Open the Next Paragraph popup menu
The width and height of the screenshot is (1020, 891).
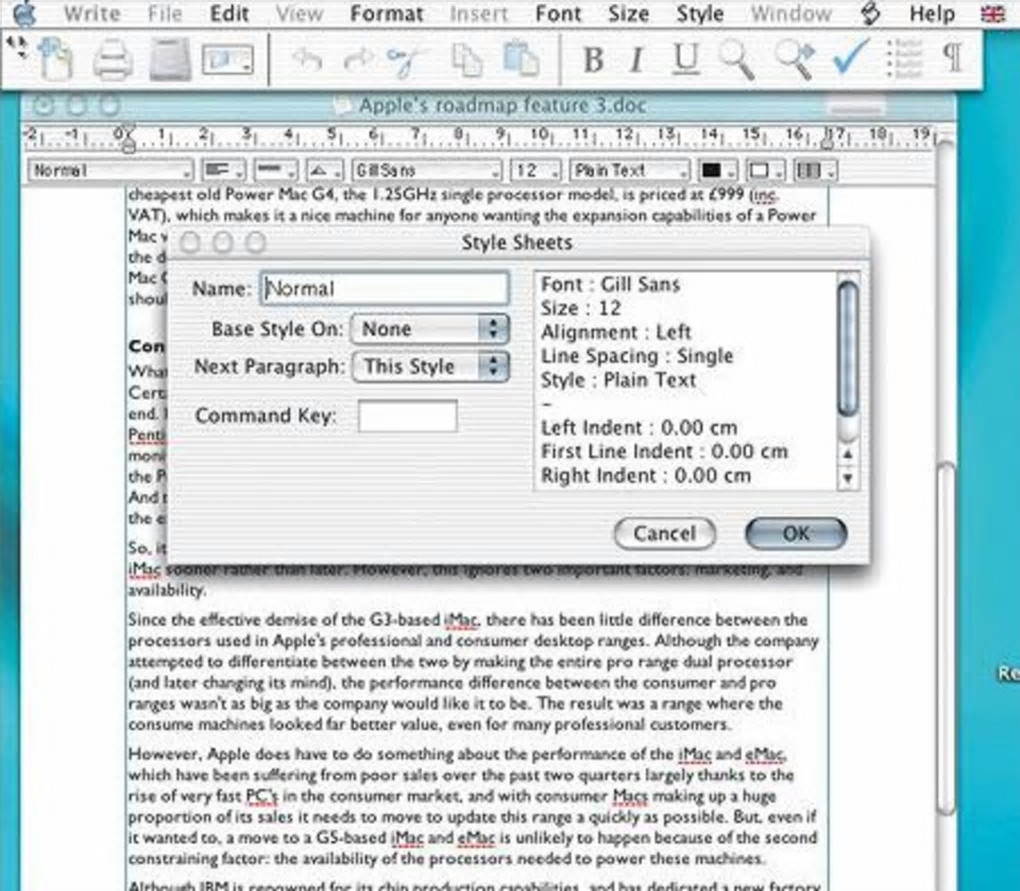(x=430, y=366)
